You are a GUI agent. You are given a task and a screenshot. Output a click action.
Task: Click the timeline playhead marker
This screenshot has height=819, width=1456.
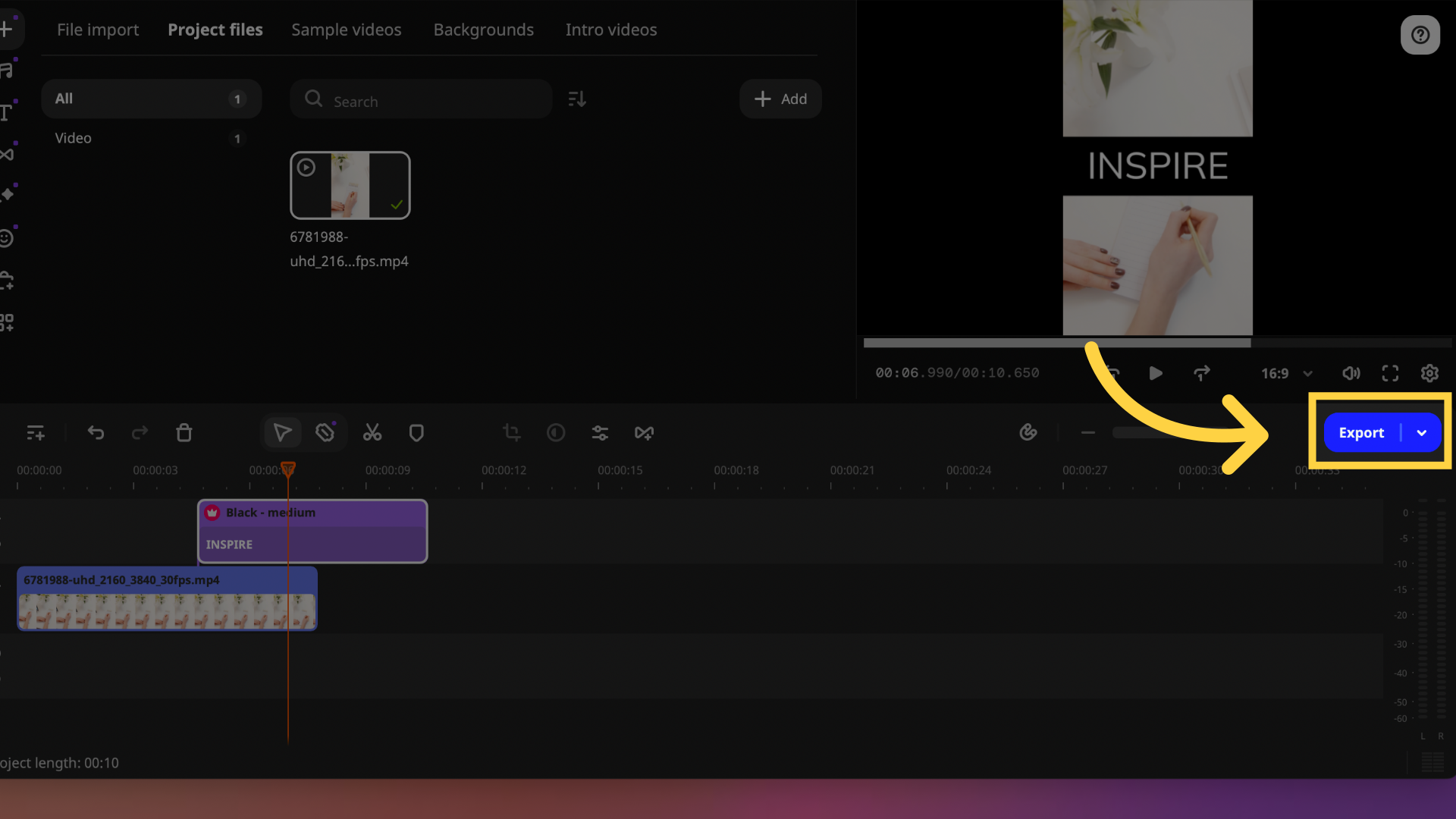(288, 469)
